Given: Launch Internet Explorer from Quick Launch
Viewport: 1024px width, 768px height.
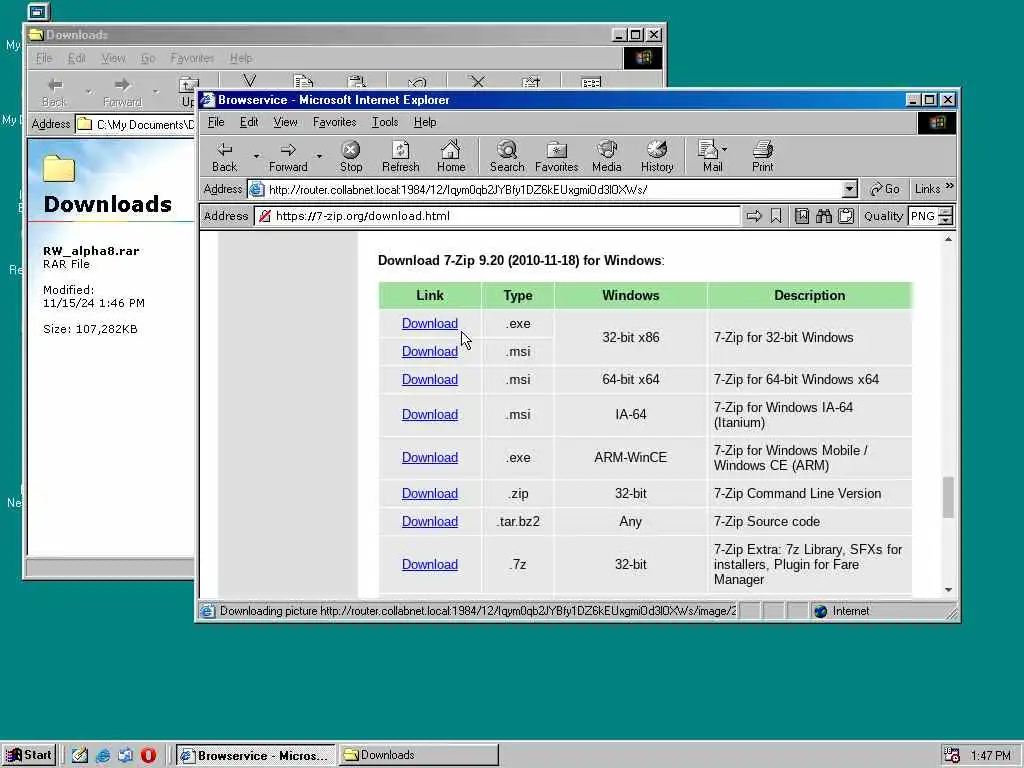Looking at the screenshot, I should pyautogui.click(x=103, y=756).
